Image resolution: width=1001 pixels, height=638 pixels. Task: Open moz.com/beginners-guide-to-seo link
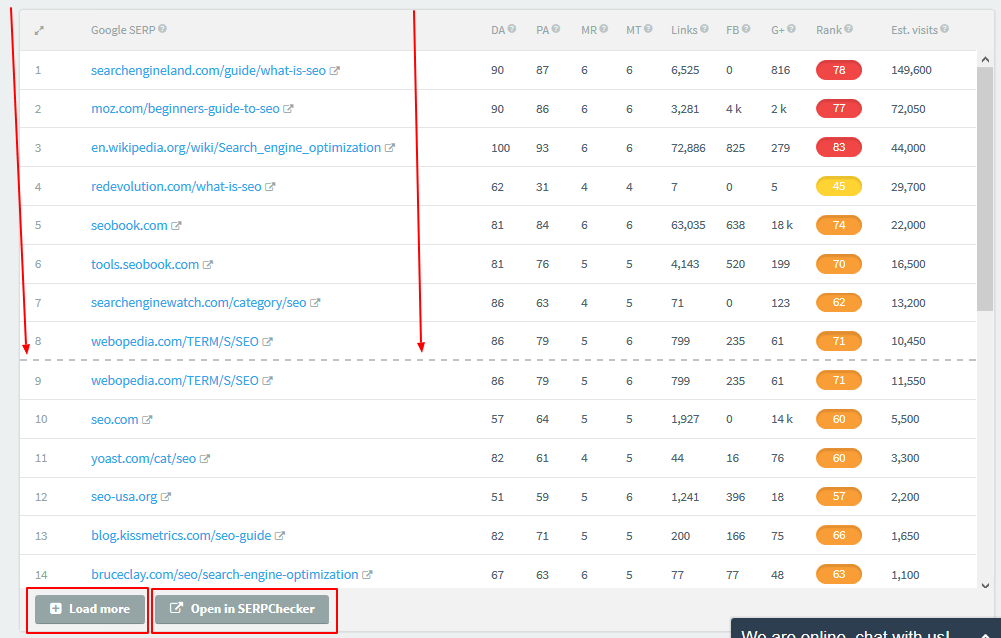click(185, 109)
